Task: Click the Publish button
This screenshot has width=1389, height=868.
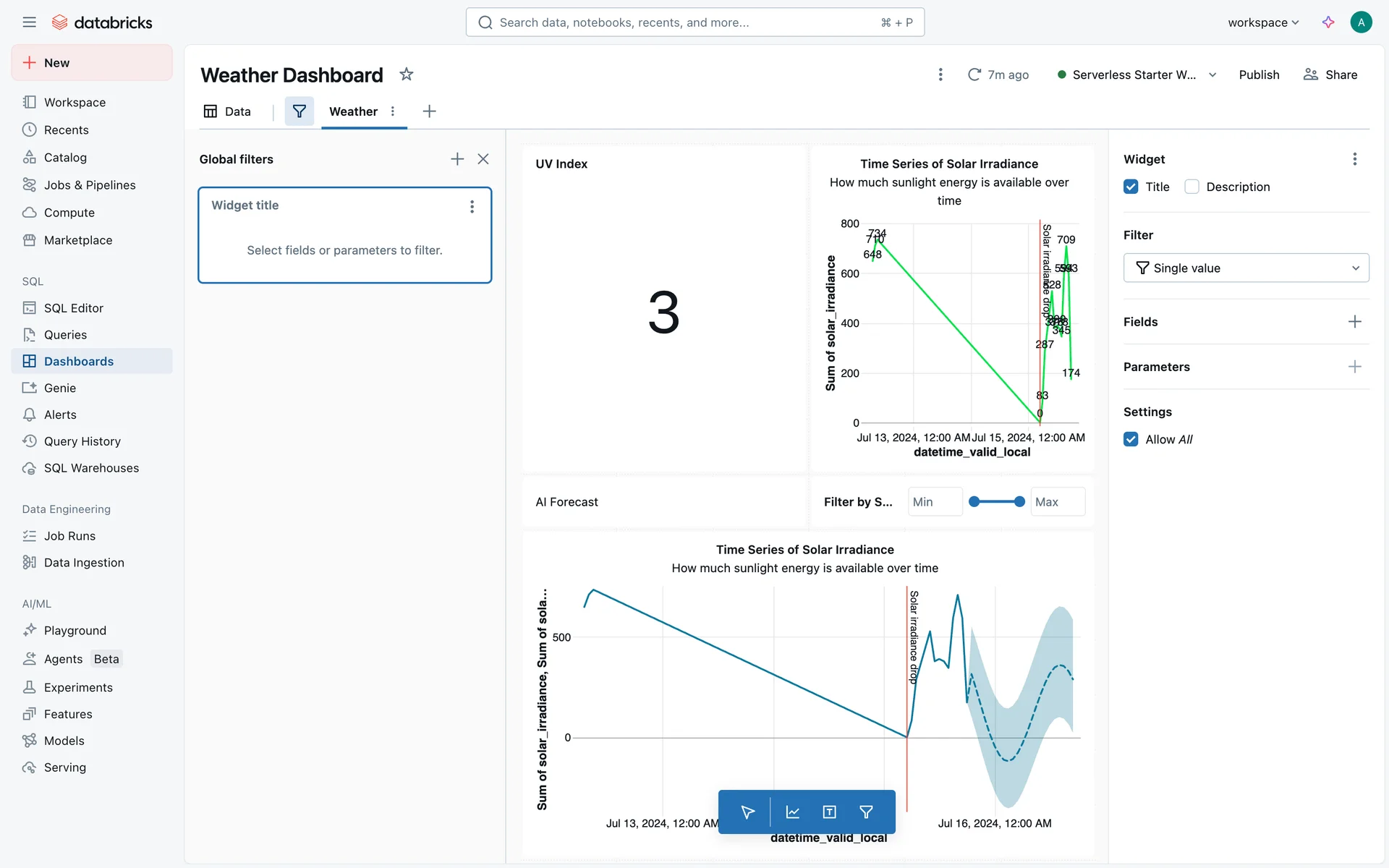Action: click(x=1259, y=75)
